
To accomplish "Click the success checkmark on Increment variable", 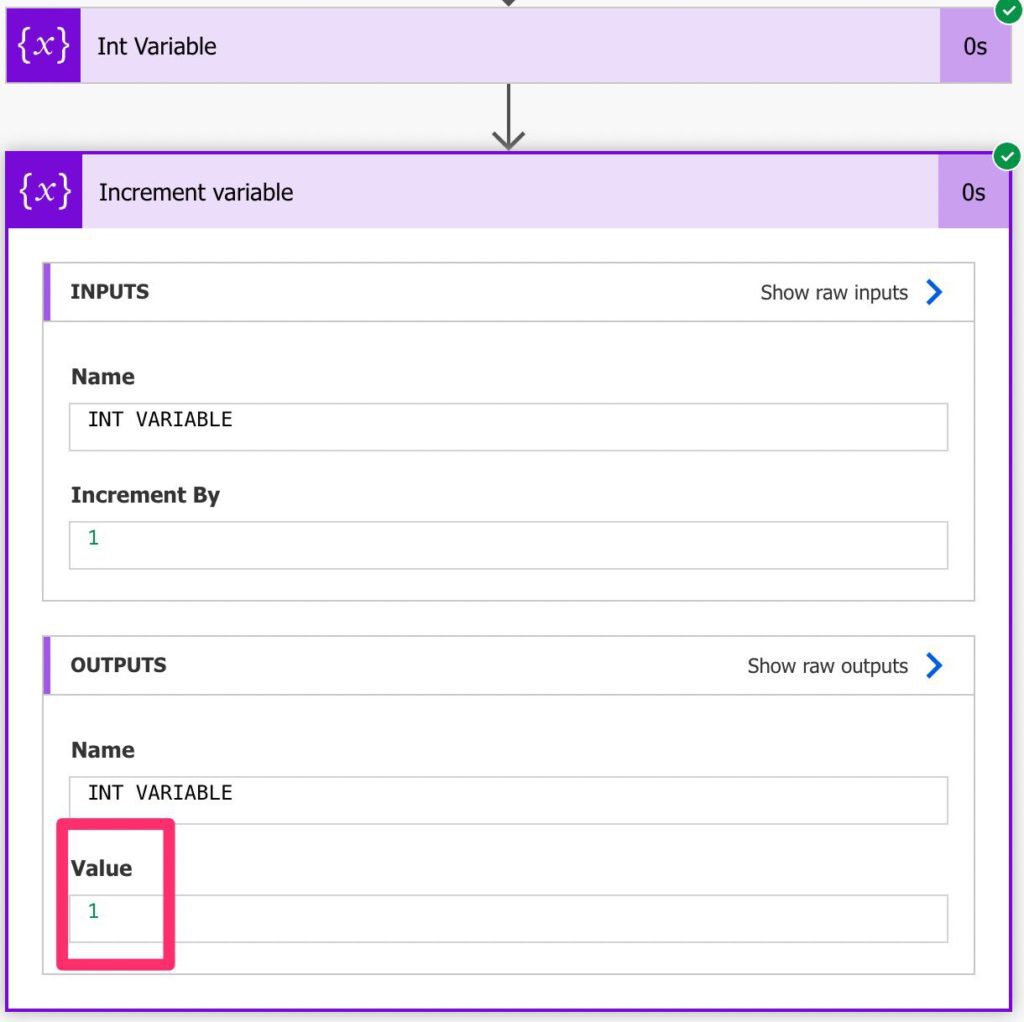I will click(1007, 156).
